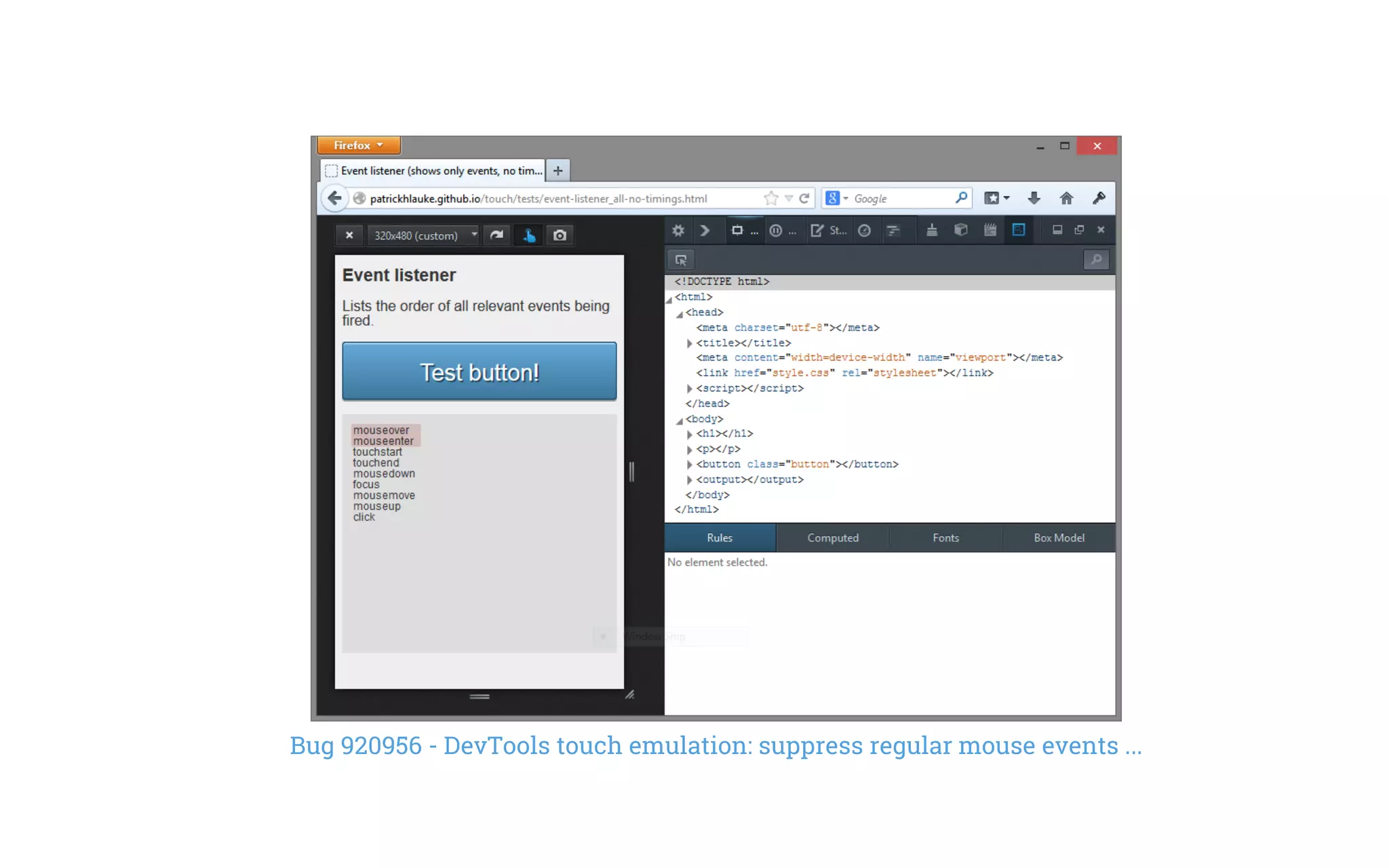Image resolution: width=1389 pixels, height=868 pixels.
Task: Open a new tab with plus button
Action: coord(557,171)
